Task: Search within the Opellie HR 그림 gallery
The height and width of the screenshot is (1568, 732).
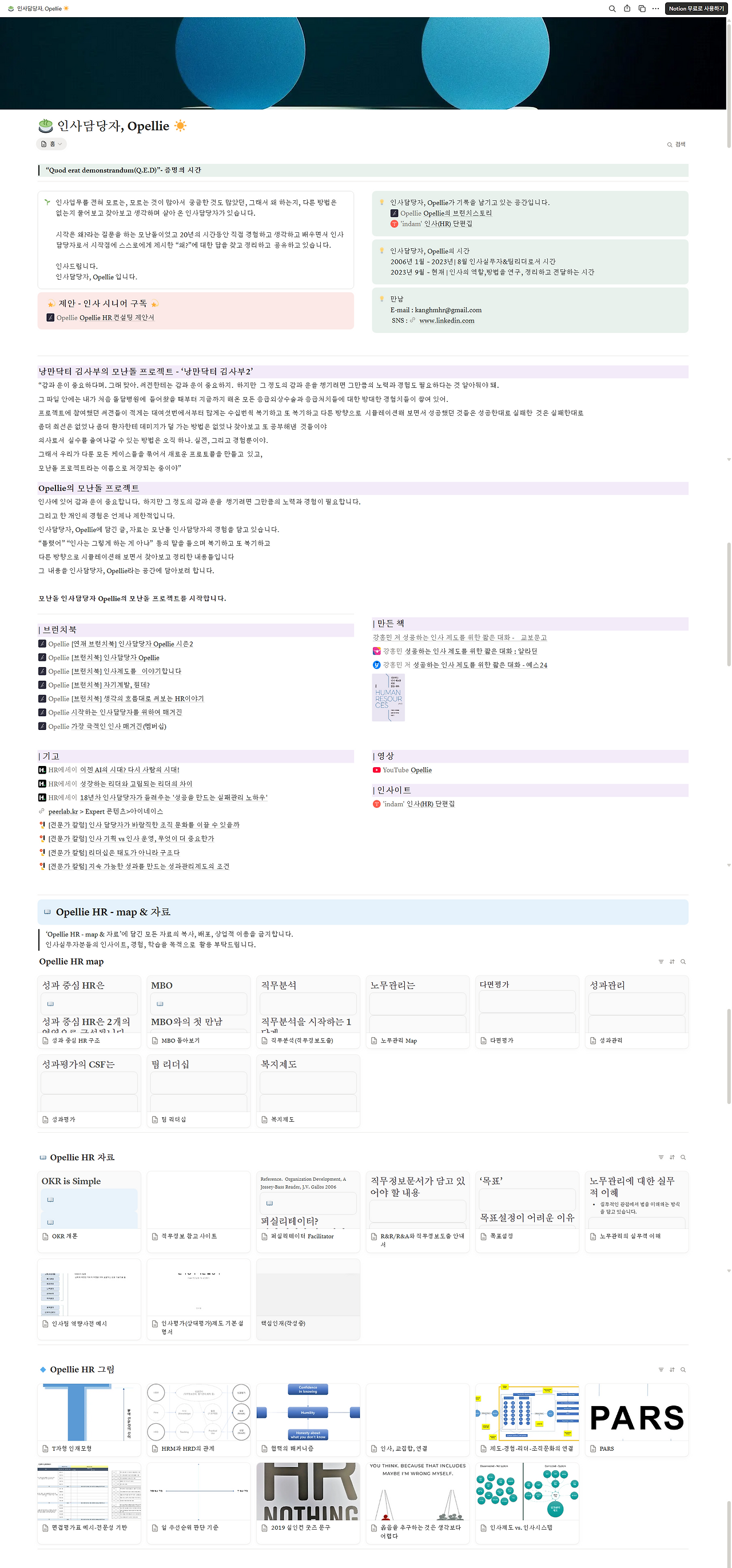Action: (683, 1369)
